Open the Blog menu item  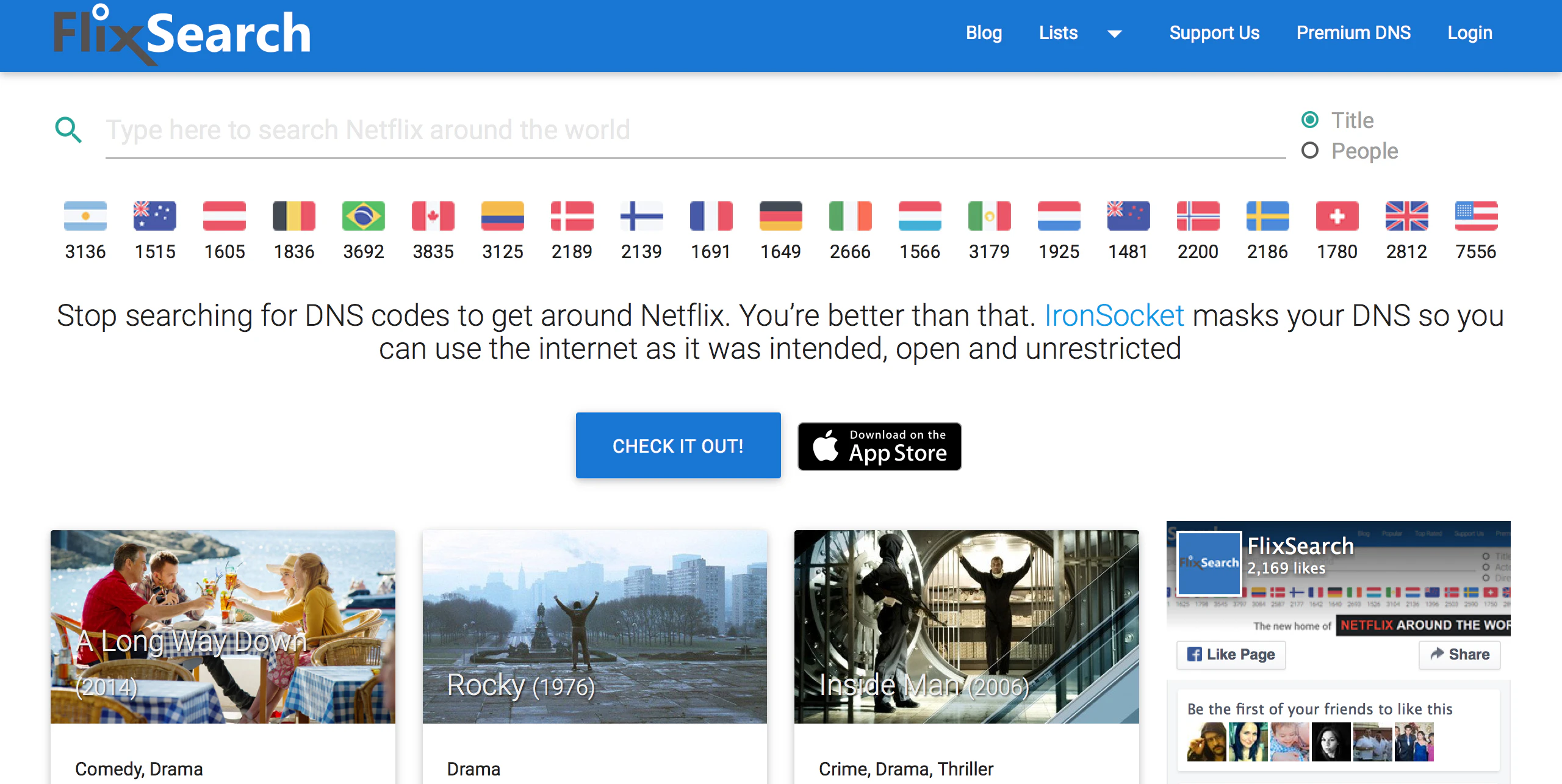point(984,33)
